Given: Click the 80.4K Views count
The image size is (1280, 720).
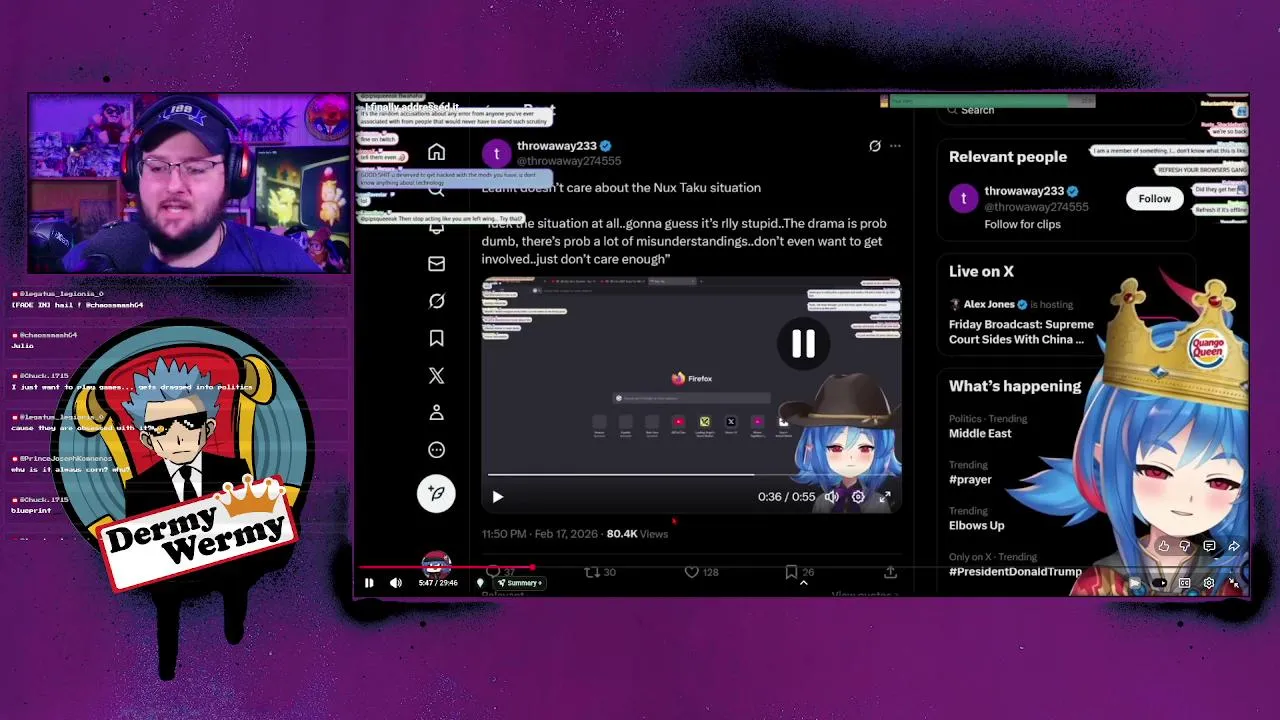Looking at the screenshot, I should click(637, 534).
